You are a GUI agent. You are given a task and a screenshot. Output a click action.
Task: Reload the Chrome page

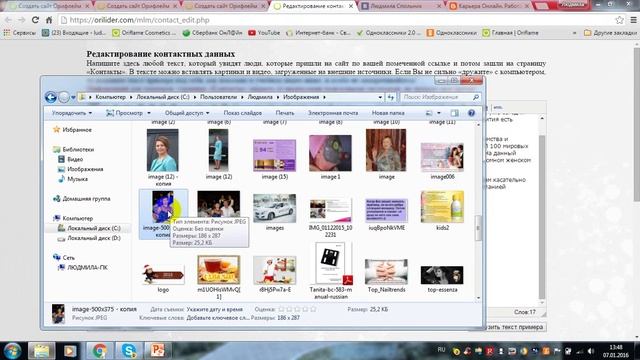(x=36, y=20)
